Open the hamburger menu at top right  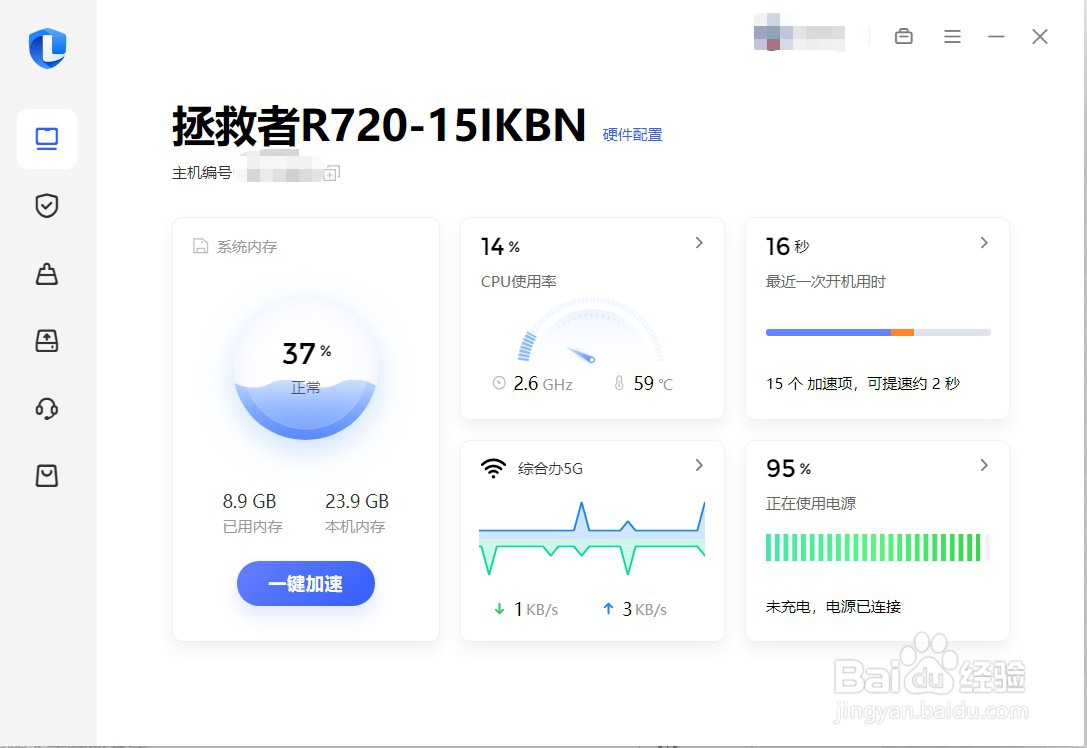click(951, 36)
